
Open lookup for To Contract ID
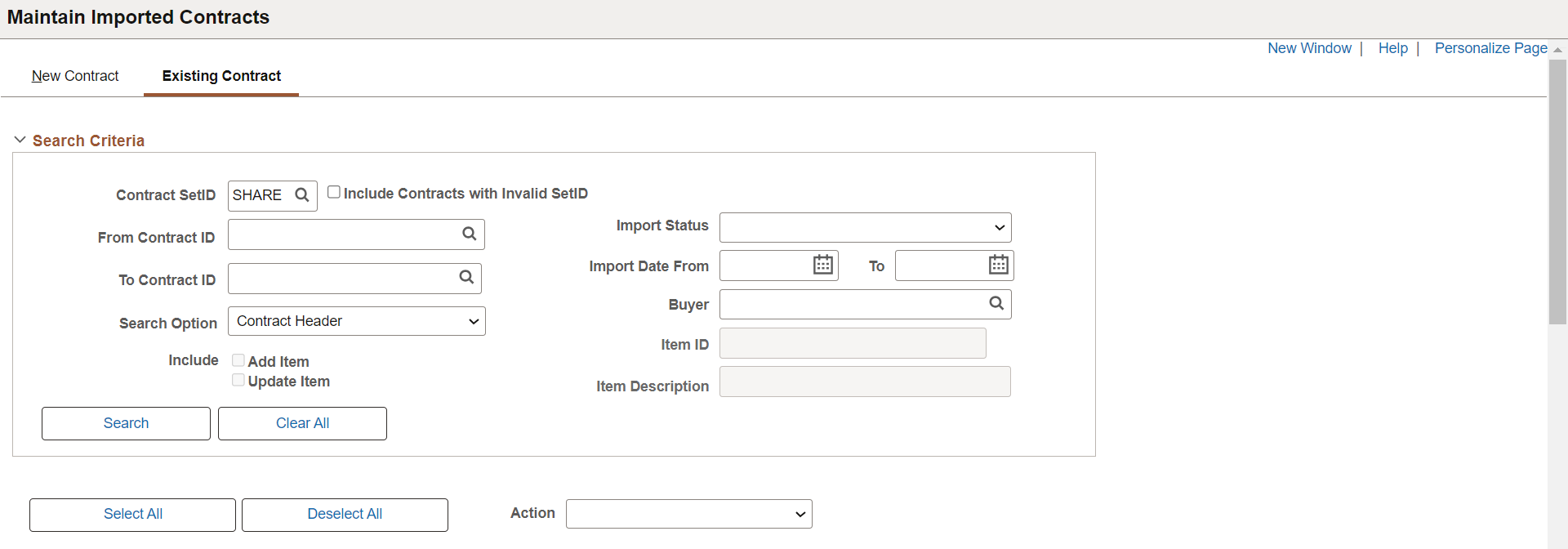(466, 278)
